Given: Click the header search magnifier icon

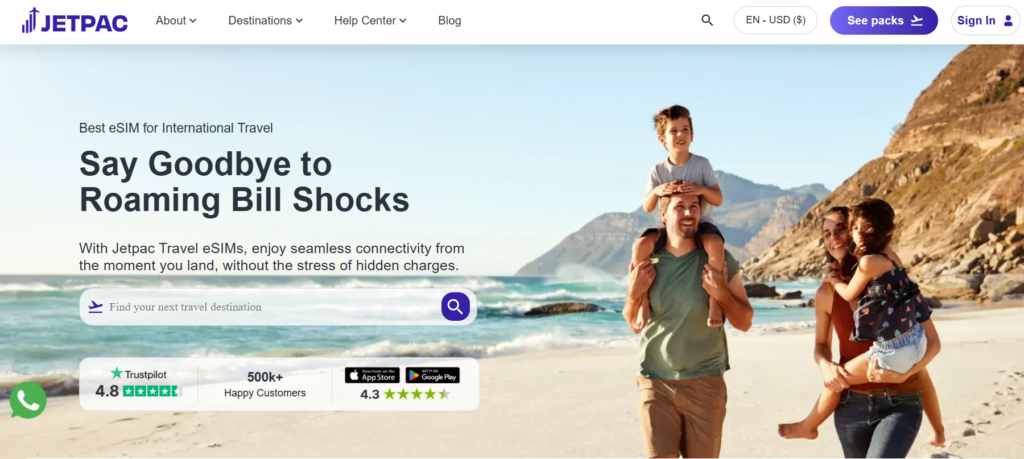Looking at the screenshot, I should (707, 20).
